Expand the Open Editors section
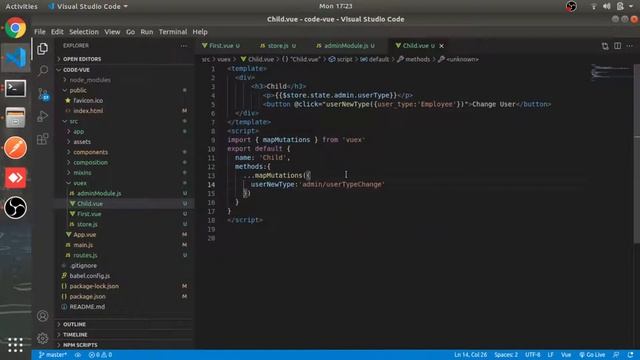This screenshot has width=640, height=360. coord(124,59)
